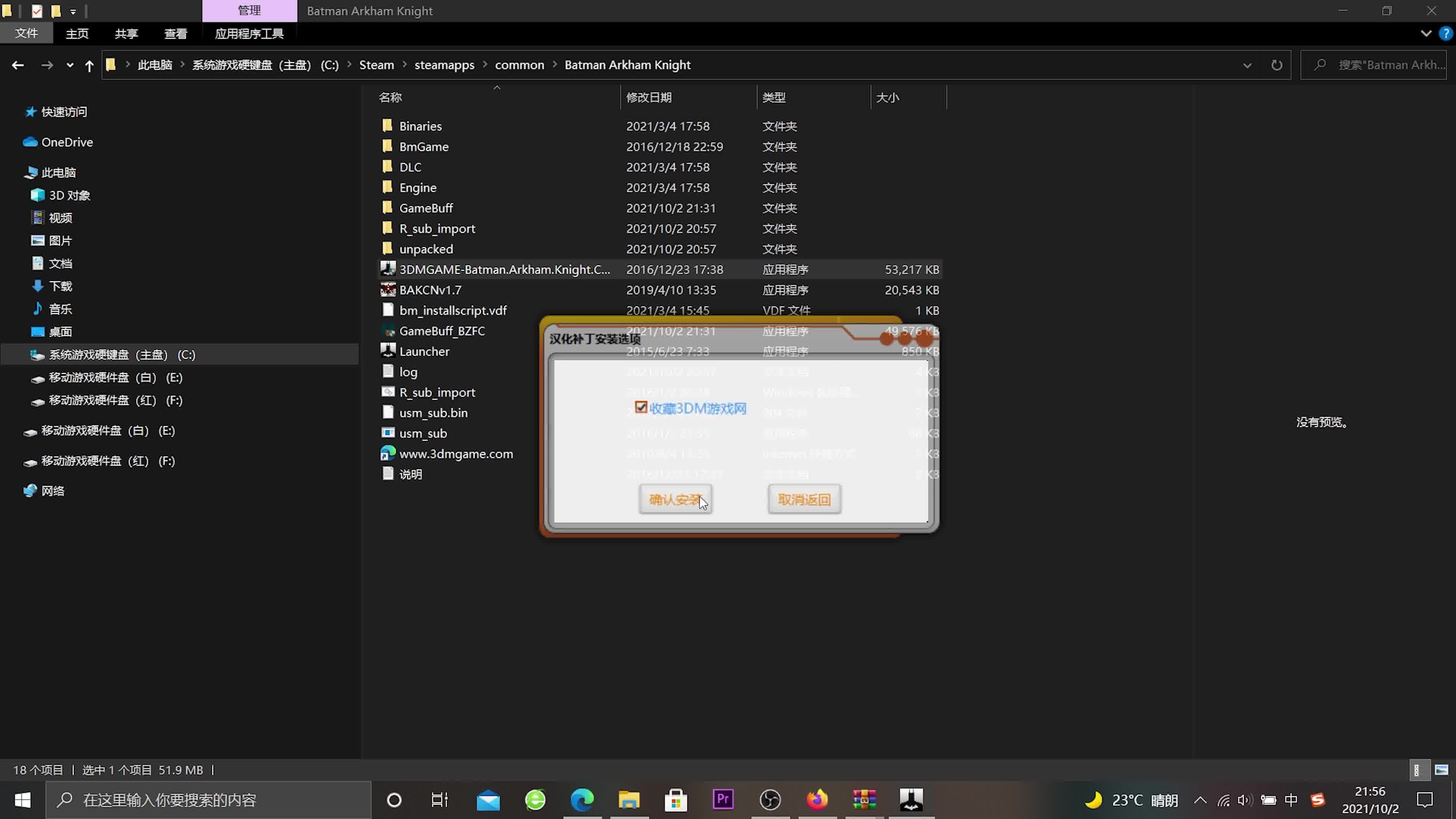This screenshot has height=819, width=1456.
Task: Click the taskbar search box
Action: click(x=208, y=800)
